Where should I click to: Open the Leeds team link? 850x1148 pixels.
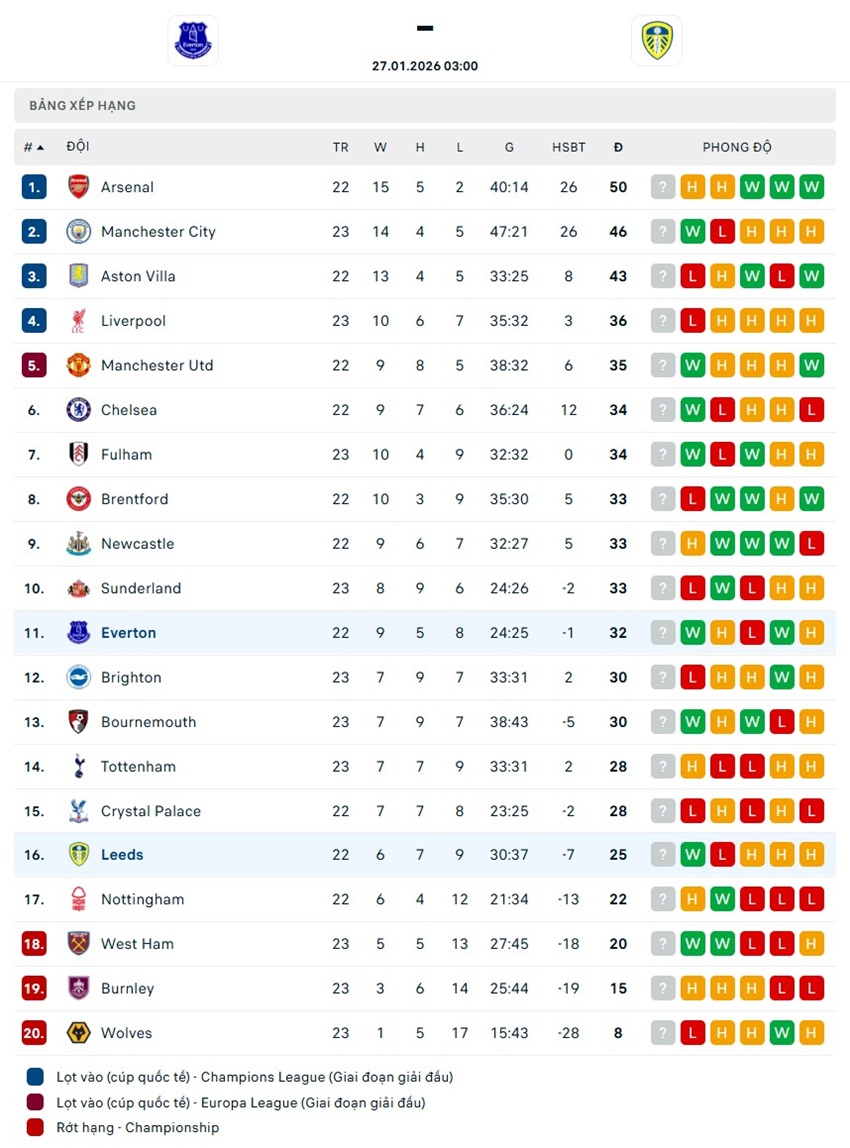pyautogui.click(x=122, y=855)
